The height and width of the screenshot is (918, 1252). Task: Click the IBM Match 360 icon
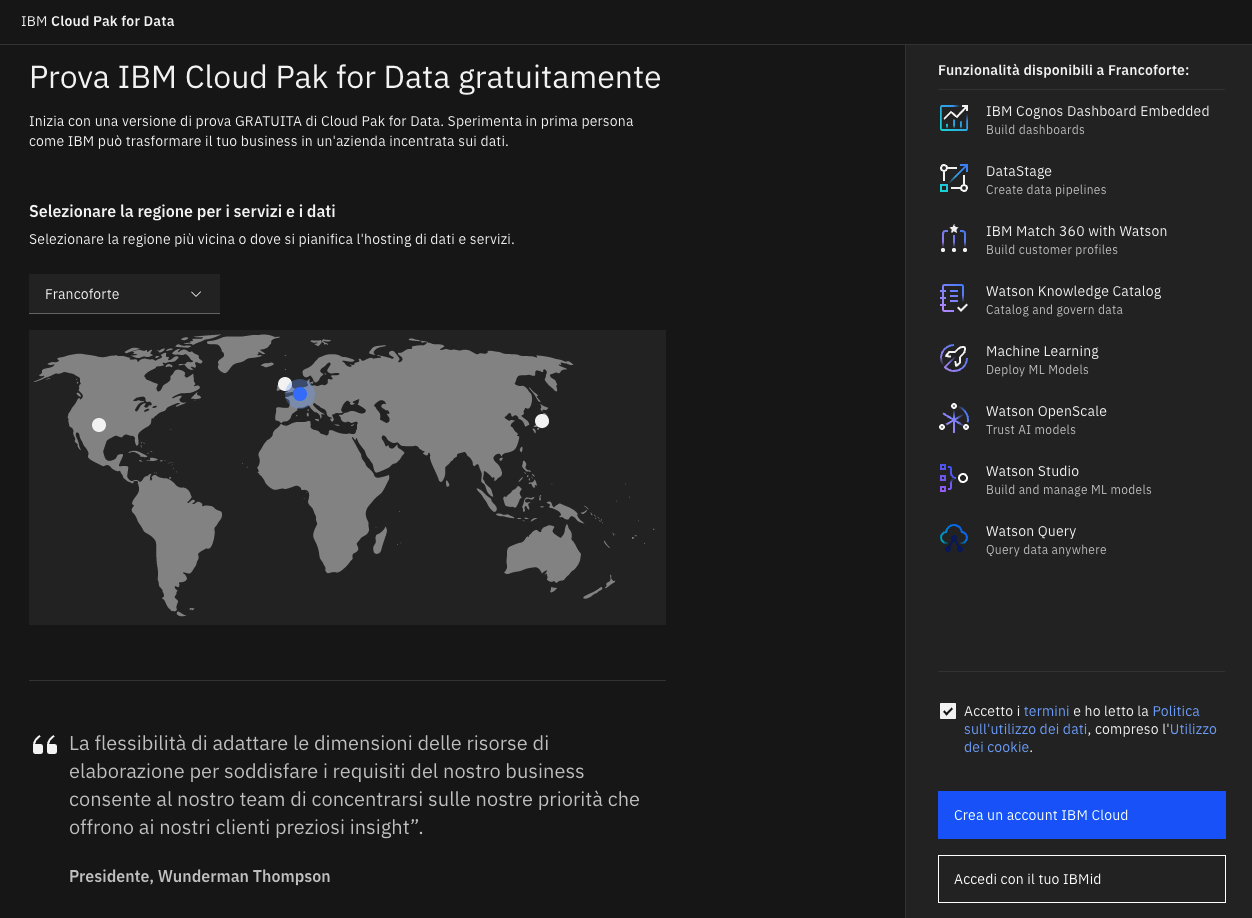[954, 238]
